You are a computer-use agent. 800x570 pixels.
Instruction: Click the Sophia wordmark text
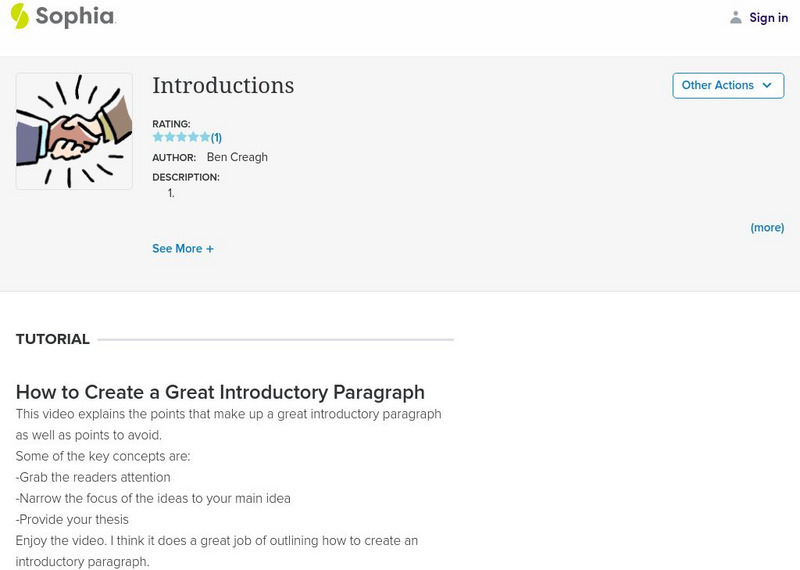(x=76, y=17)
